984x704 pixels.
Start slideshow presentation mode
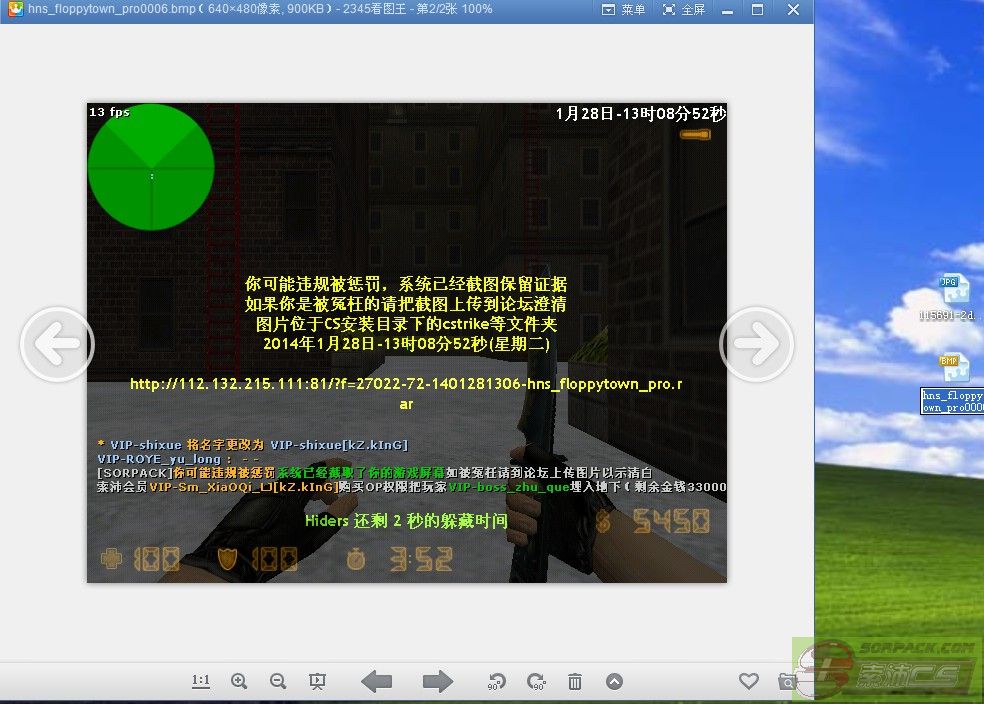(317, 681)
